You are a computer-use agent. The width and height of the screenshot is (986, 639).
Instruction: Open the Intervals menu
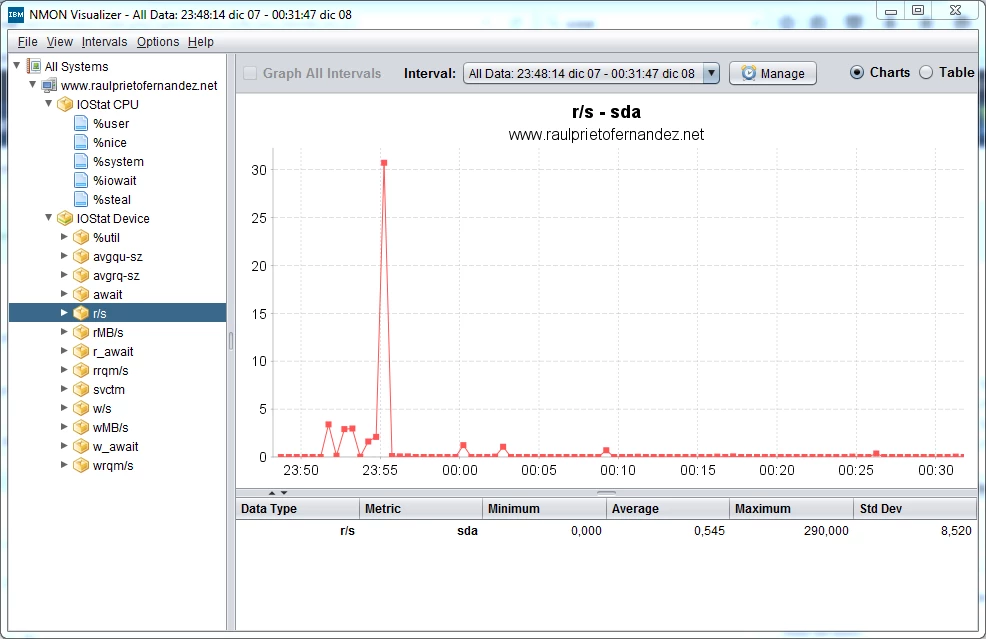tap(104, 42)
